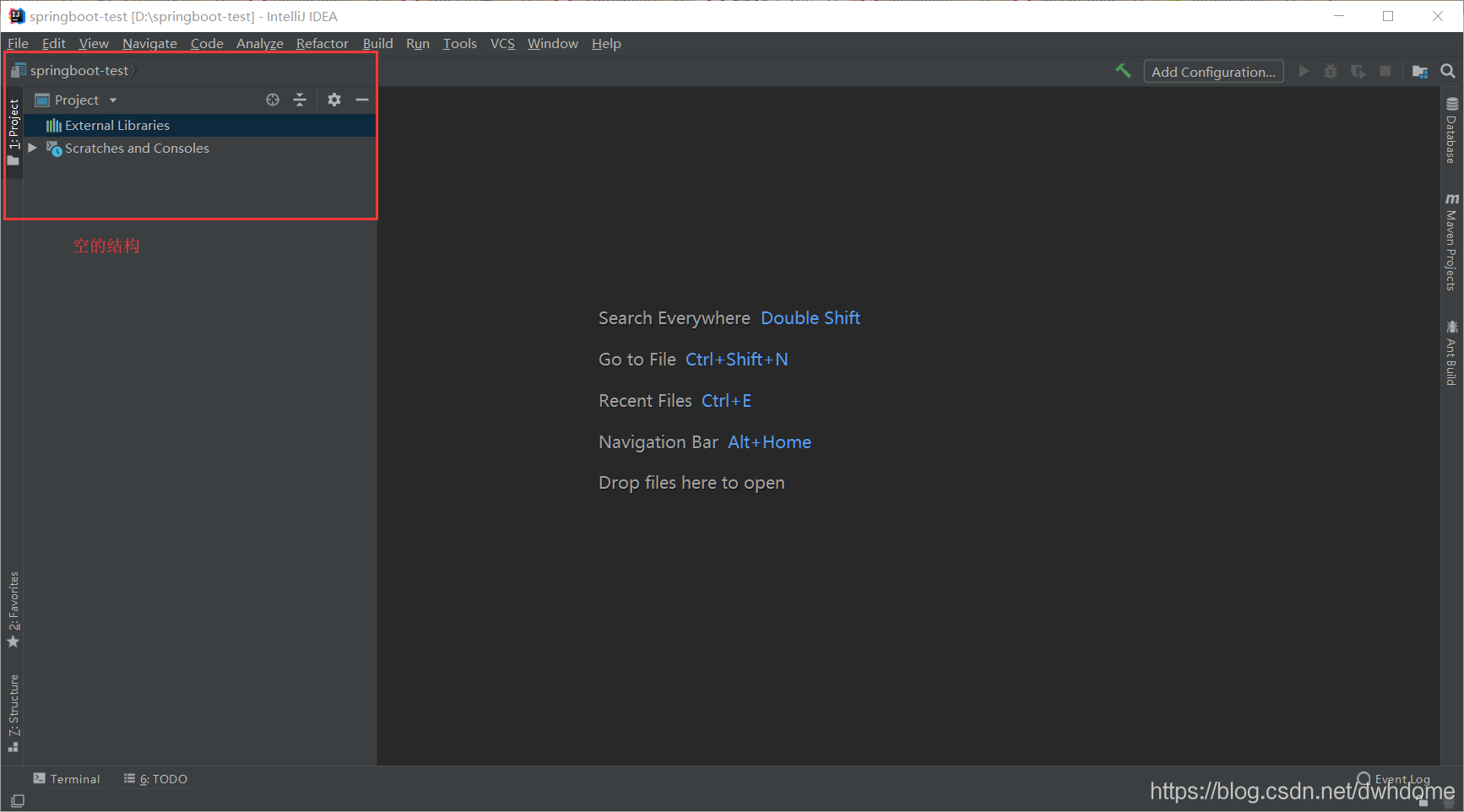Click the Maven m icon on right strip
1464x812 pixels.
tap(1452, 199)
